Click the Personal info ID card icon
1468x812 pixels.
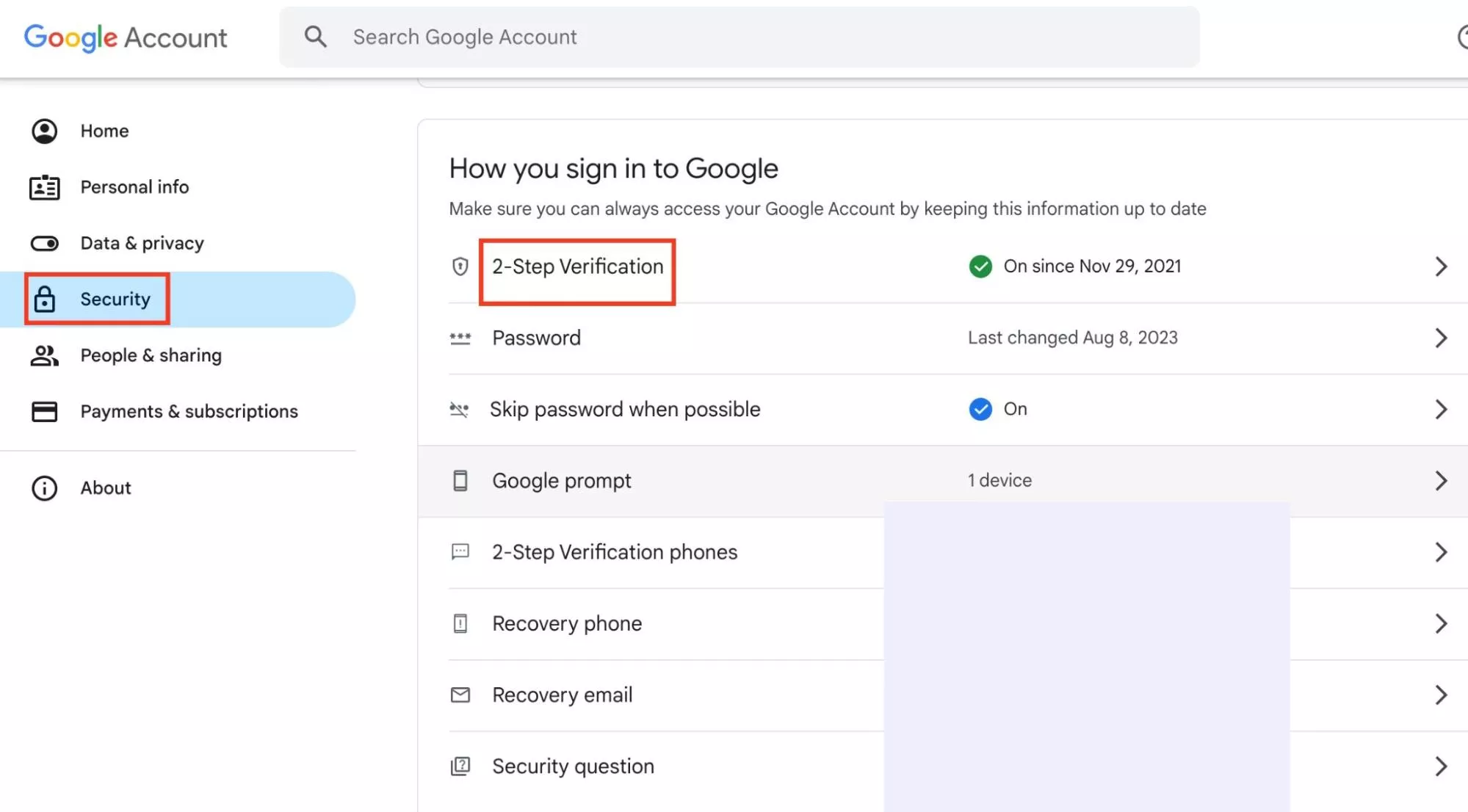tap(44, 187)
